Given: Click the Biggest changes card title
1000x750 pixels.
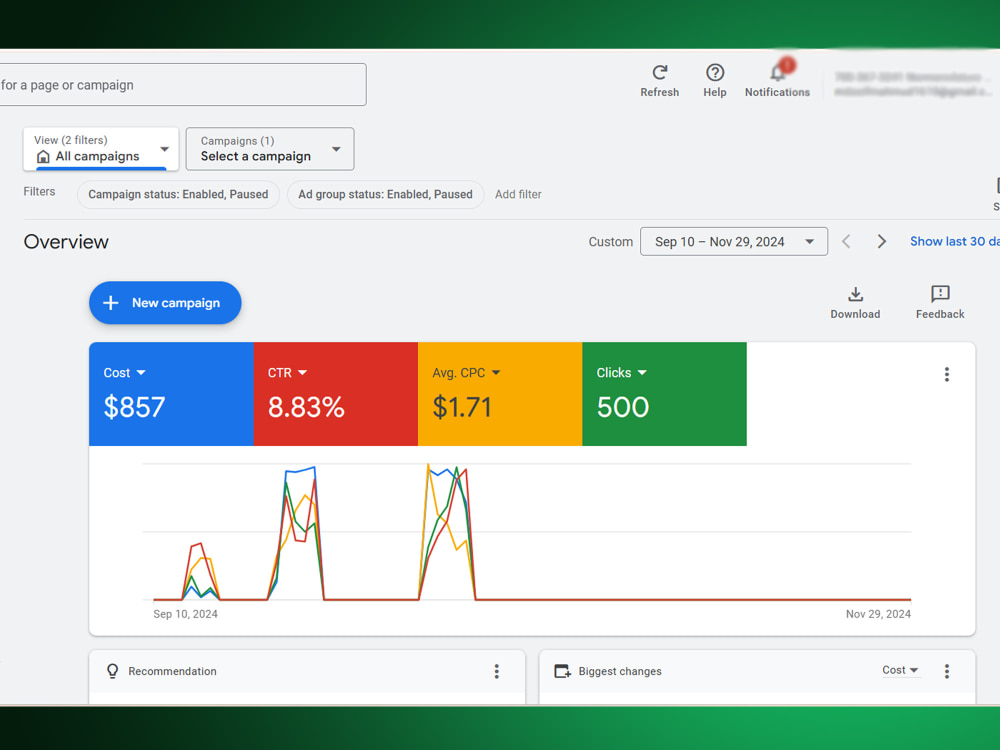Looking at the screenshot, I should click(x=620, y=671).
